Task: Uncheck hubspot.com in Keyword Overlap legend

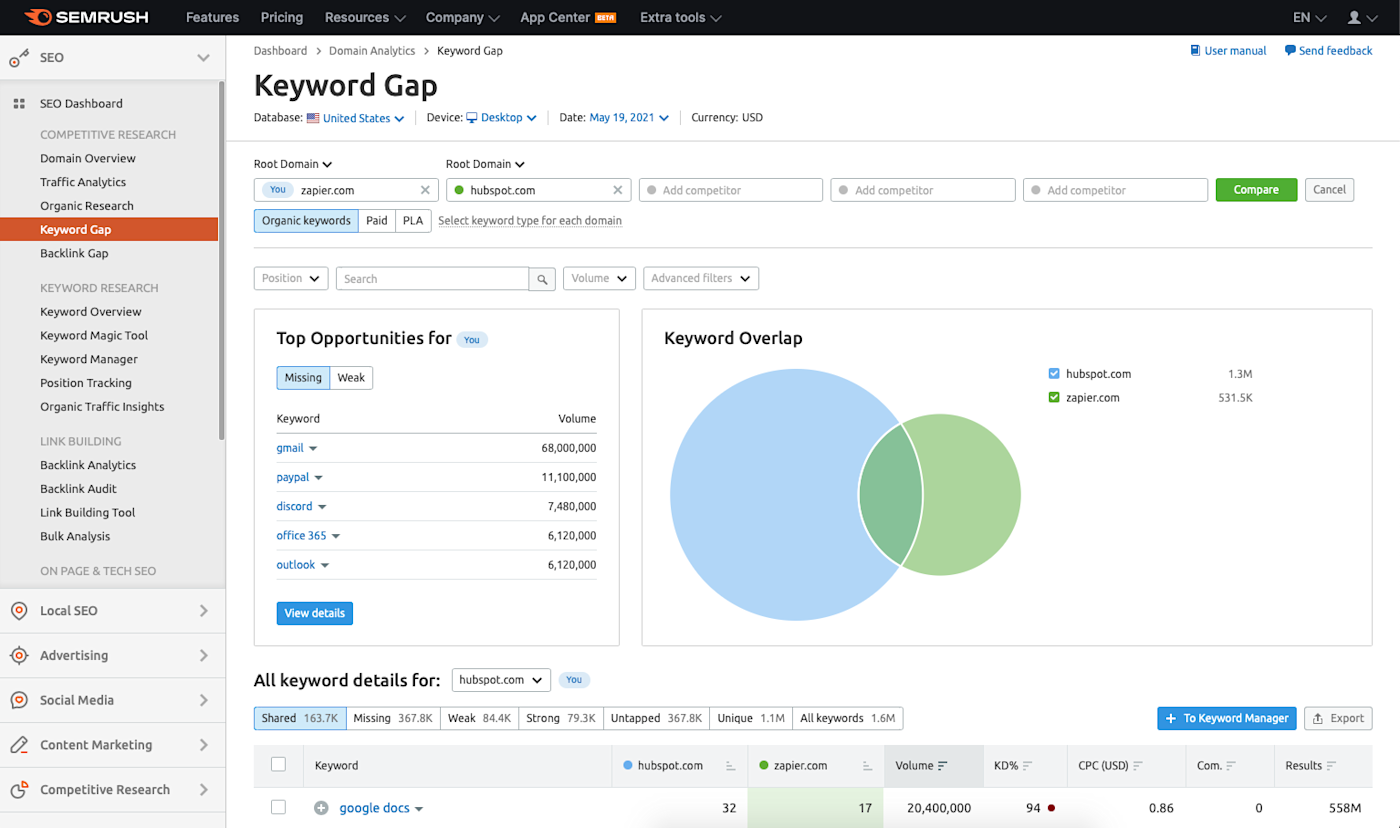Action: 1054,374
